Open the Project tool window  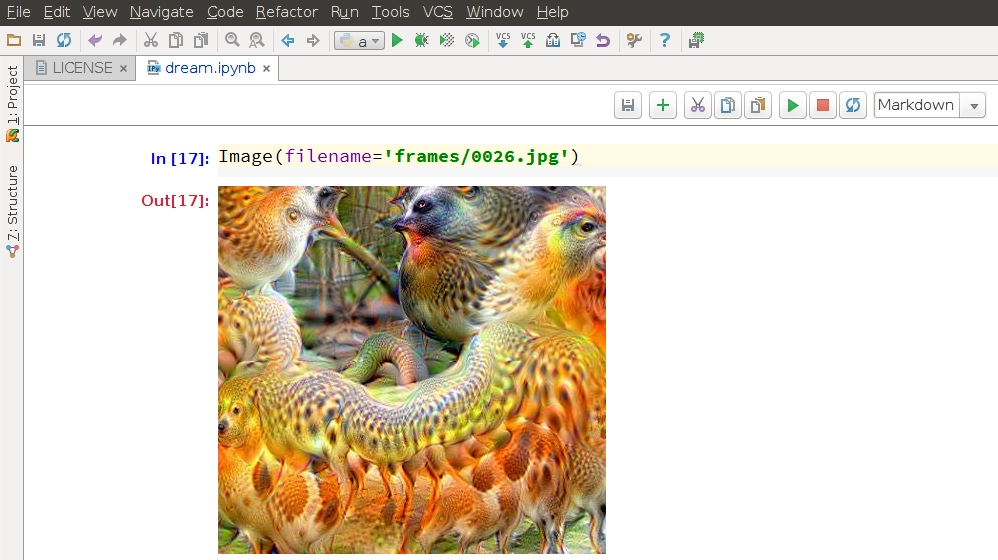[13, 102]
